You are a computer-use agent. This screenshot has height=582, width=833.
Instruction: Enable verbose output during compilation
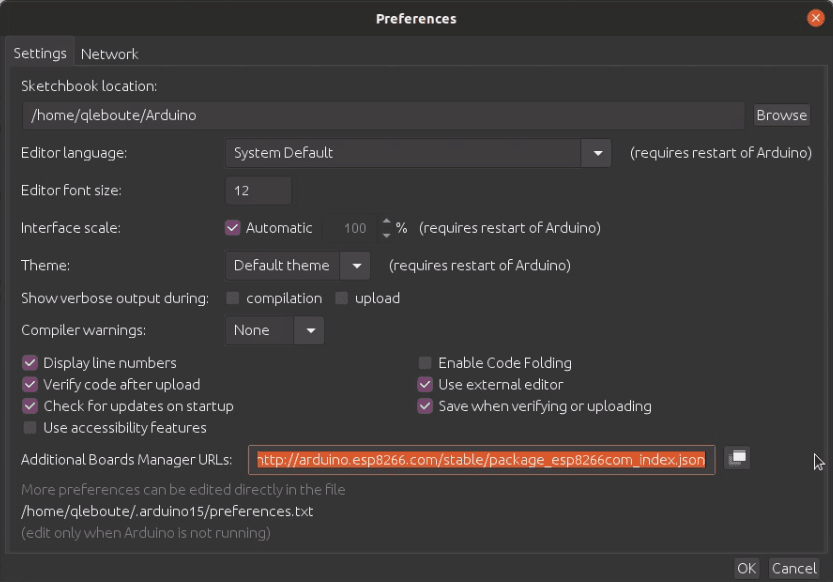point(233,298)
